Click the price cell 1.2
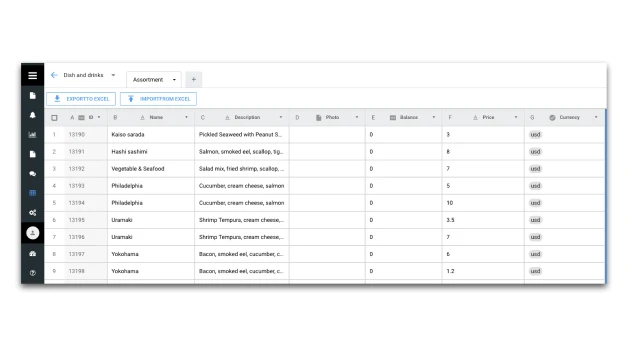Viewport: 640px width, 360px height. click(x=483, y=271)
